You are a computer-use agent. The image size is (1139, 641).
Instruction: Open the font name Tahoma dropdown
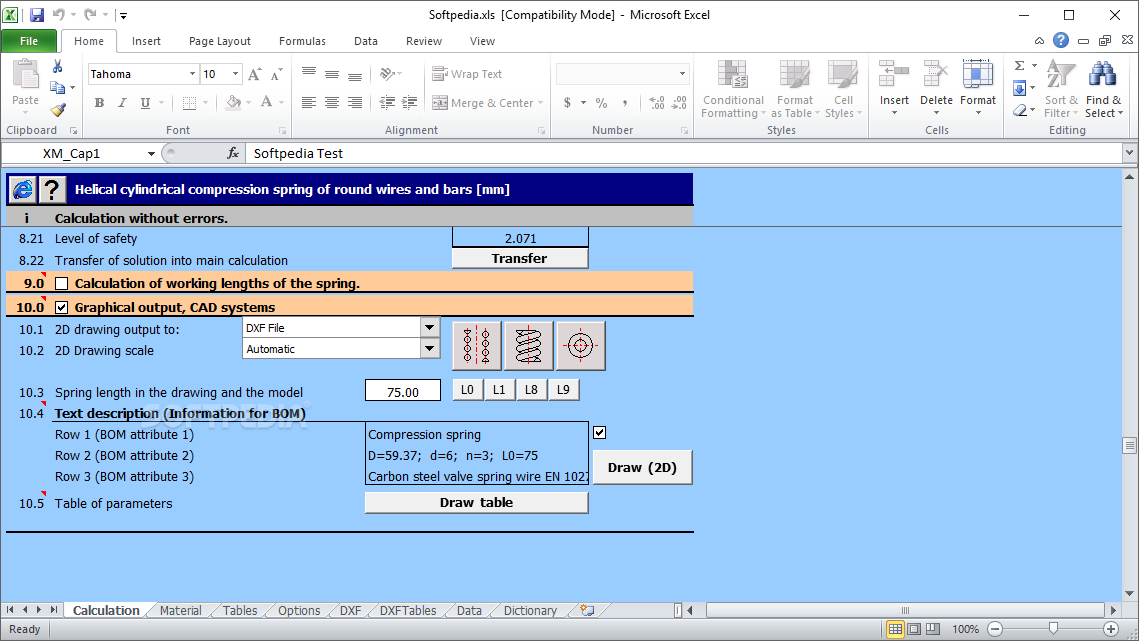tap(192, 74)
